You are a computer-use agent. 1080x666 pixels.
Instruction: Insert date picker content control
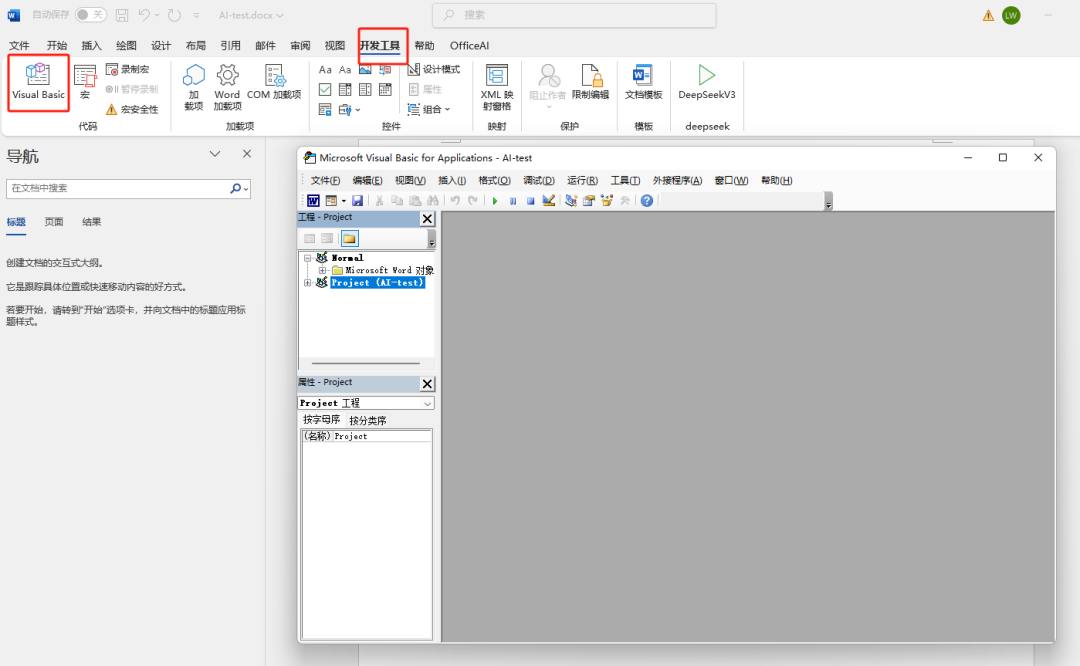click(385, 90)
